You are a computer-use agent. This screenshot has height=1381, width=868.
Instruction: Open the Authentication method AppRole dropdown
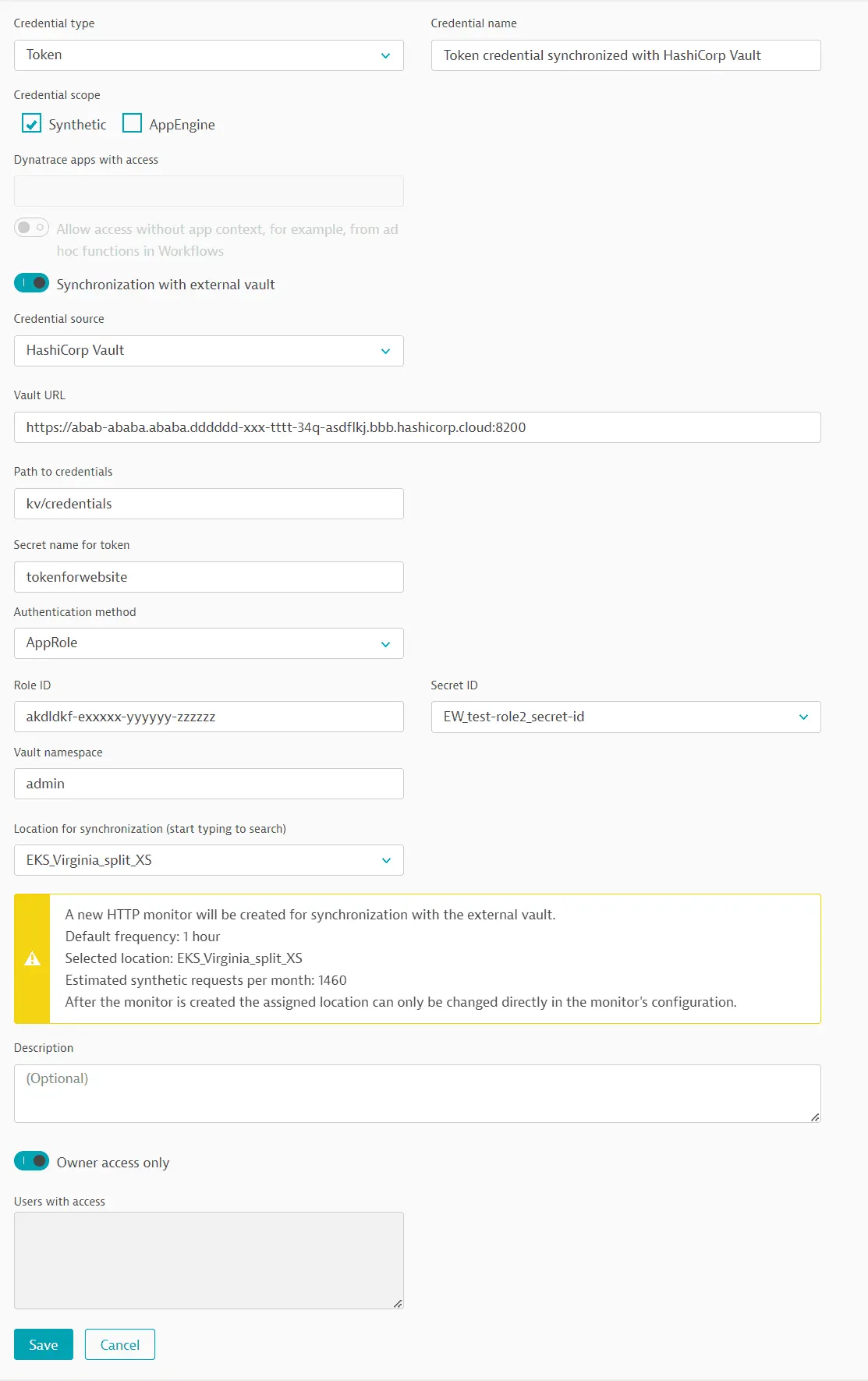208,643
